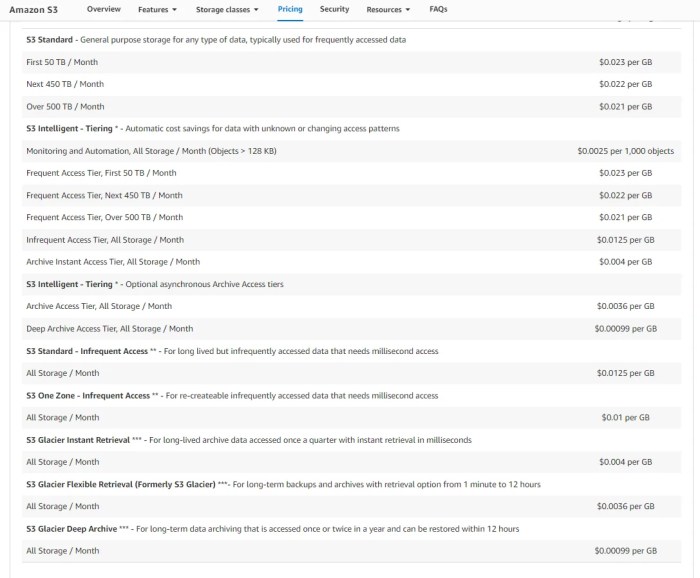Select Archive Instant Access Tier row
The image size is (700, 578).
pyautogui.click(x=351, y=262)
